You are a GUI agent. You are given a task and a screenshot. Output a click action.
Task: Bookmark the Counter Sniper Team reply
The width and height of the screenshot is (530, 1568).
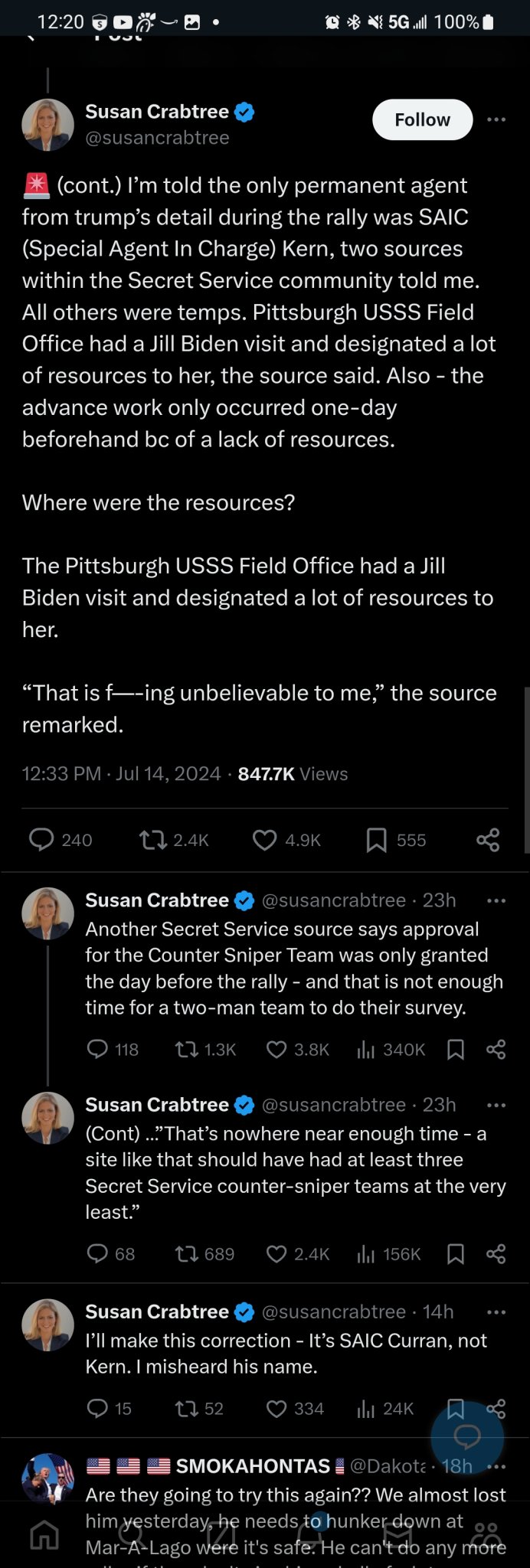click(456, 1049)
